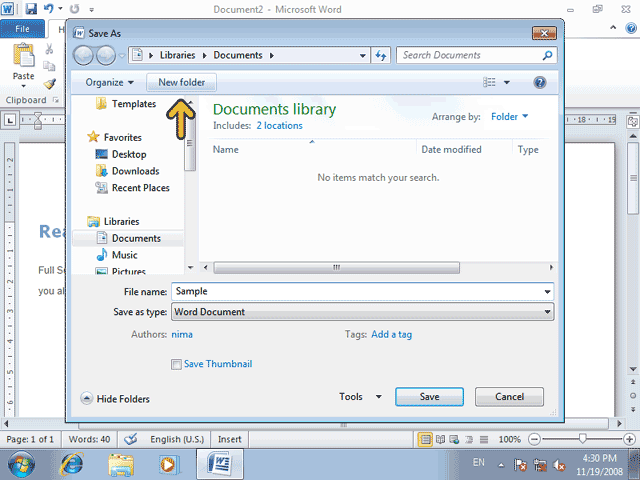The width and height of the screenshot is (640, 480).
Task: Select Downloads in Favorites
Action: click(136, 171)
